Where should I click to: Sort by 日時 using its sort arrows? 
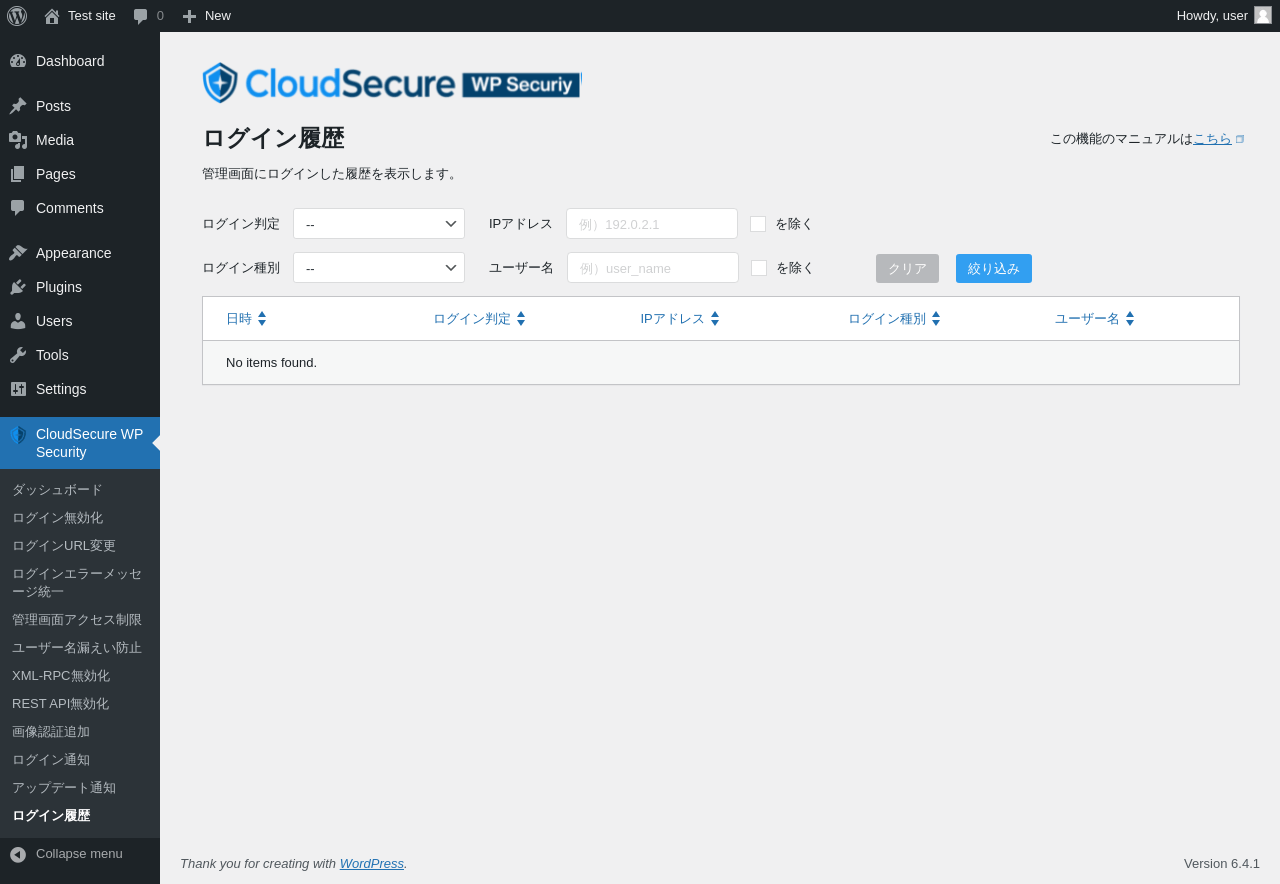click(x=262, y=318)
